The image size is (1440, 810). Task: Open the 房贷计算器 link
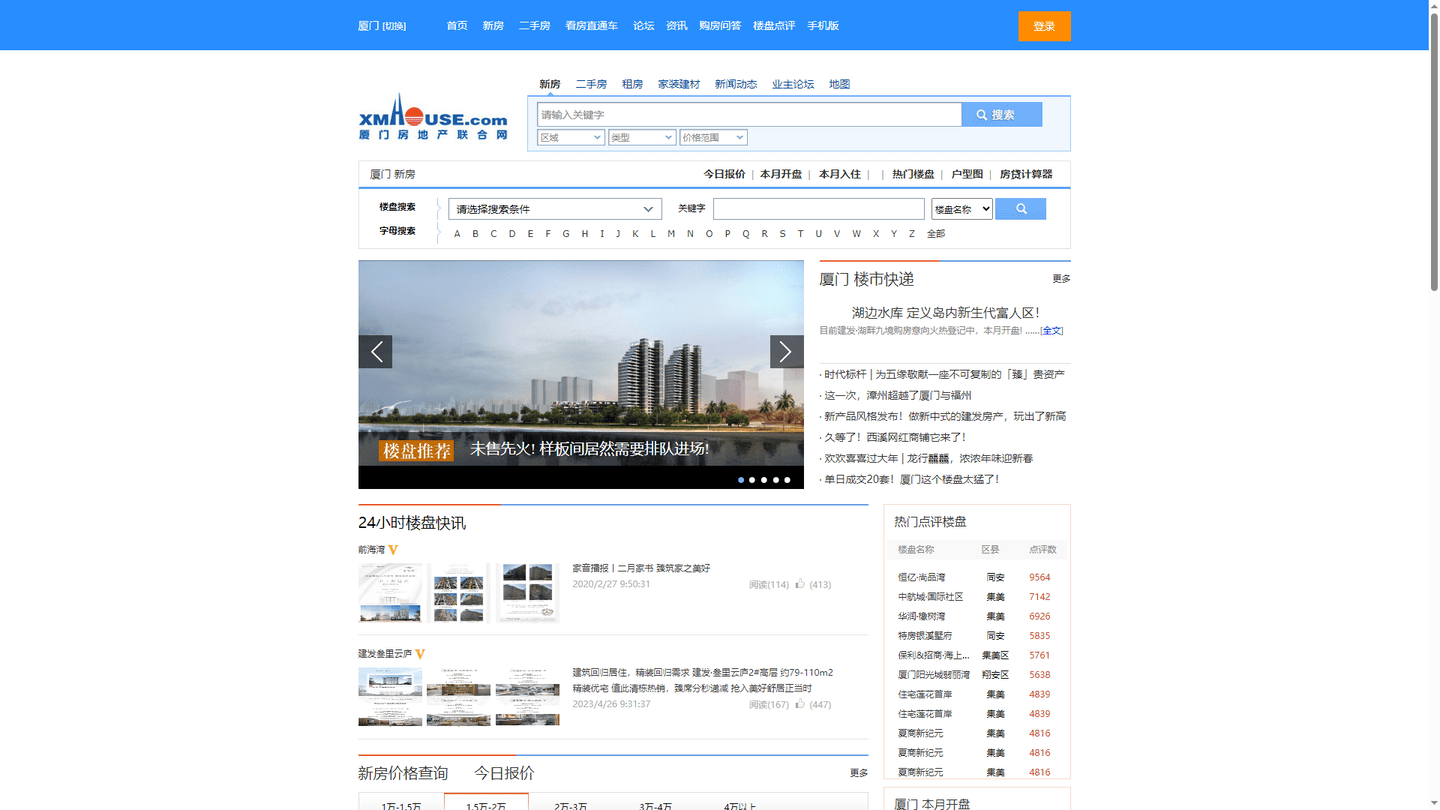coord(1026,174)
